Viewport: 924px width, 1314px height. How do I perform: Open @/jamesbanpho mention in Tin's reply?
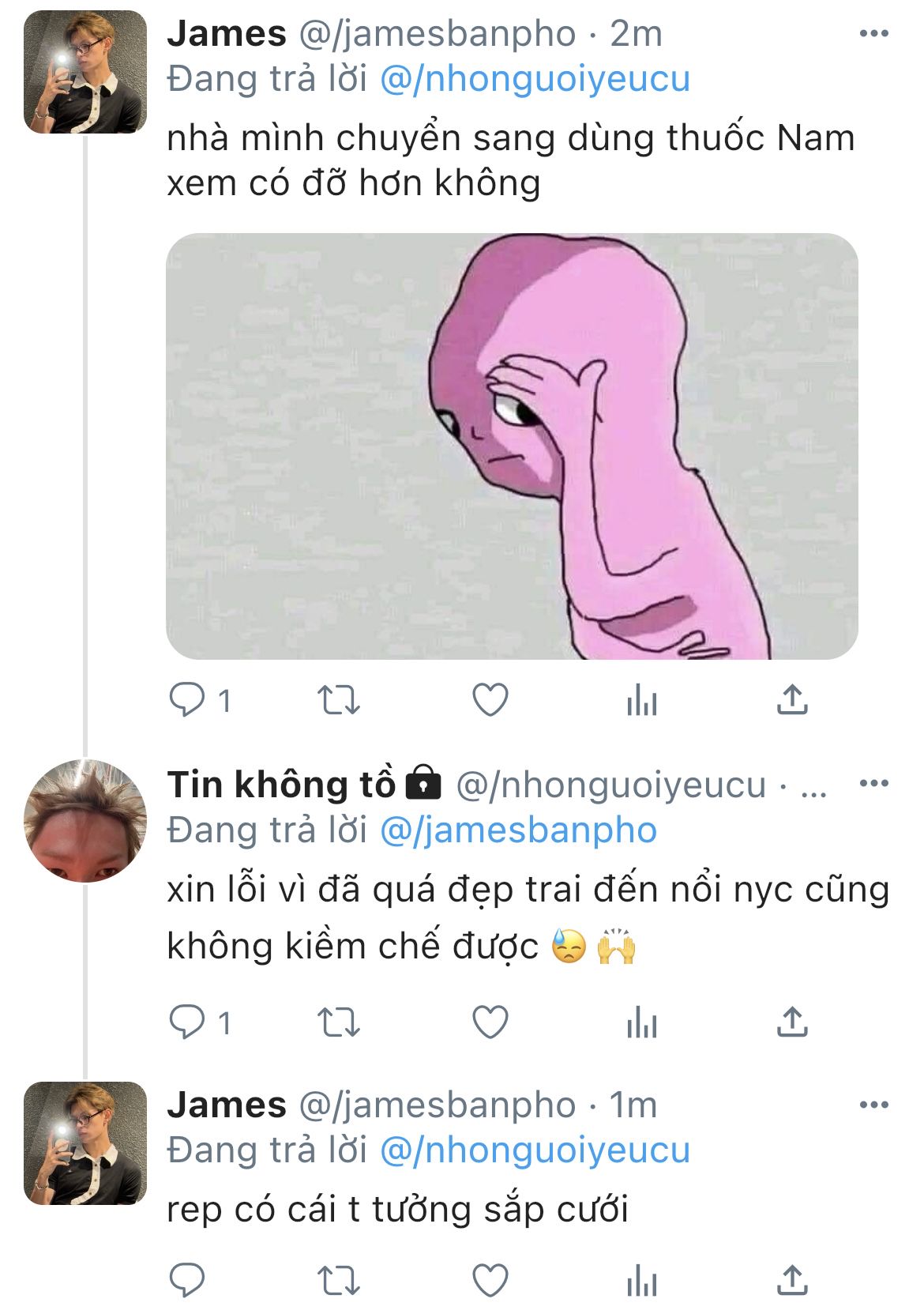[x=518, y=830]
